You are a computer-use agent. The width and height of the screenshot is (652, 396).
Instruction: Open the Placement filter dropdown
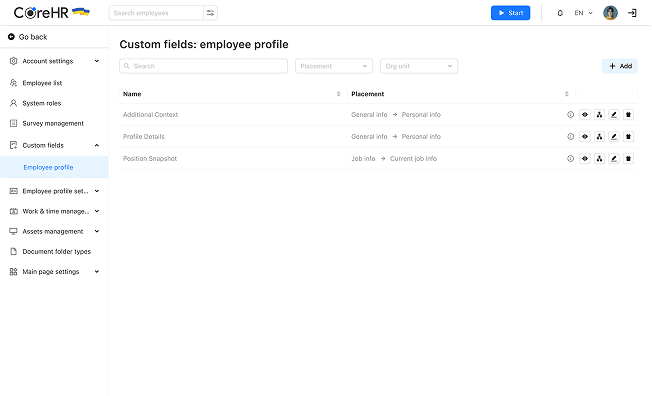pos(334,66)
